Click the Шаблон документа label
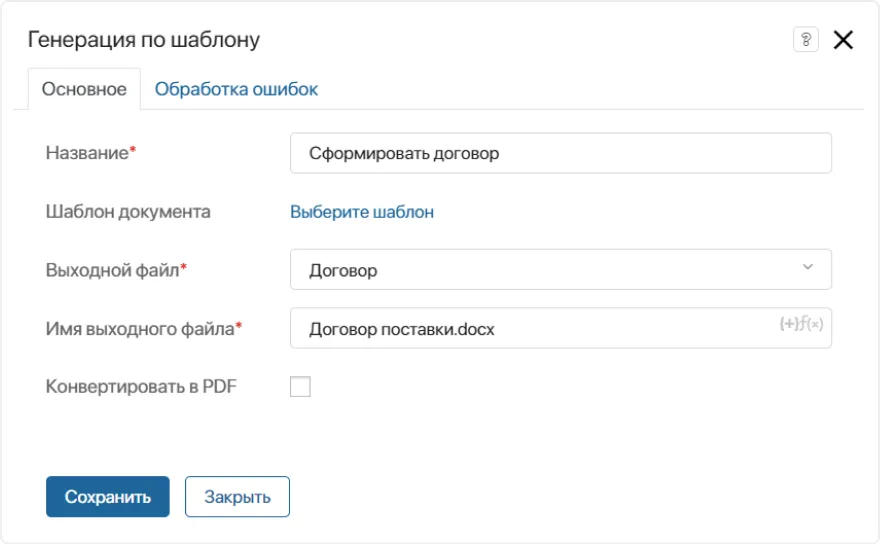Viewport: 880px width, 544px height. (x=128, y=212)
